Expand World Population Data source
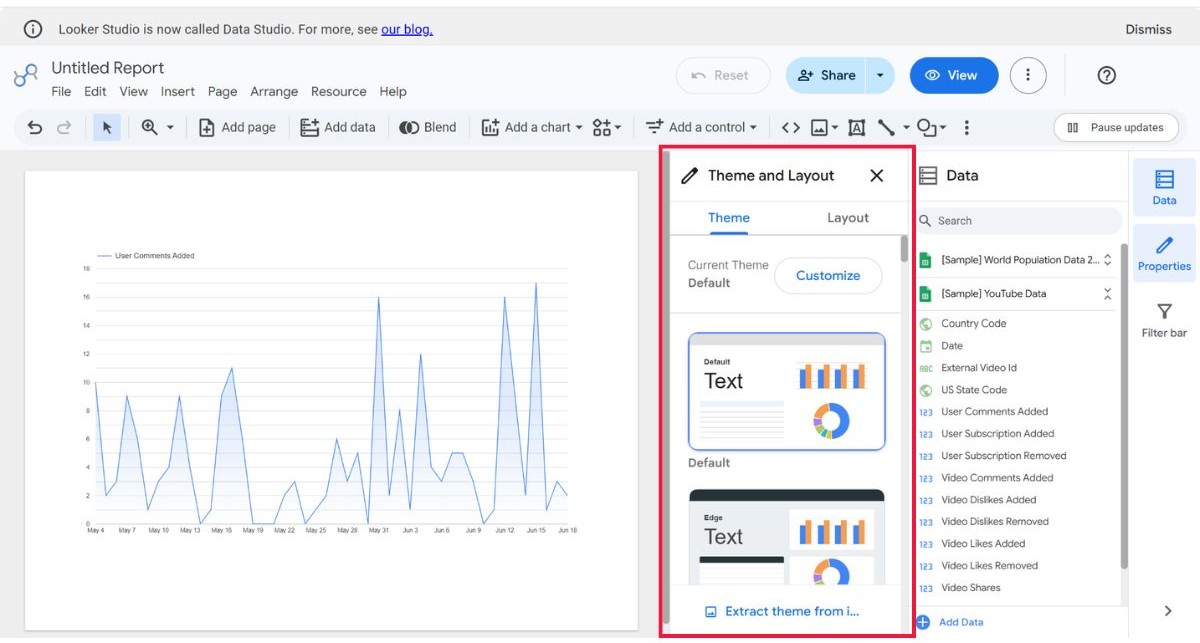 tap(1107, 260)
